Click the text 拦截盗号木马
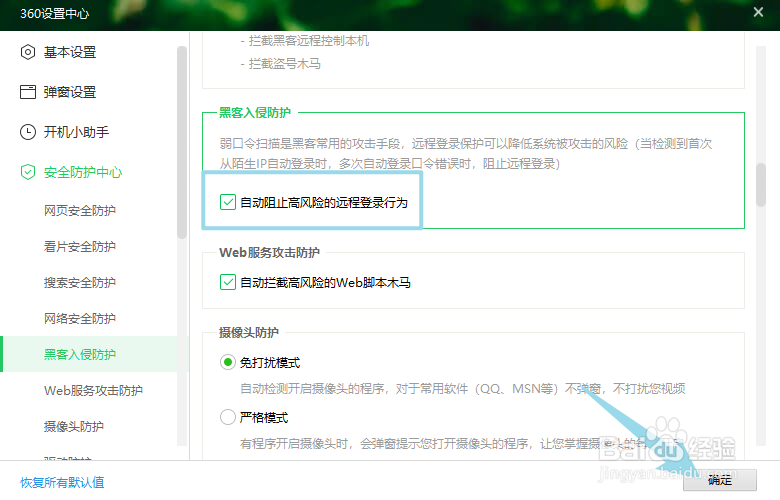This screenshot has width=780, height=500. [285, 64]
